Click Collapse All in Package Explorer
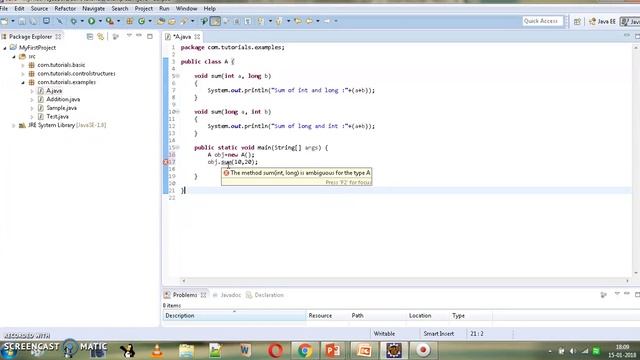Viewport: 640px width, 360px height. pos(90,37)
